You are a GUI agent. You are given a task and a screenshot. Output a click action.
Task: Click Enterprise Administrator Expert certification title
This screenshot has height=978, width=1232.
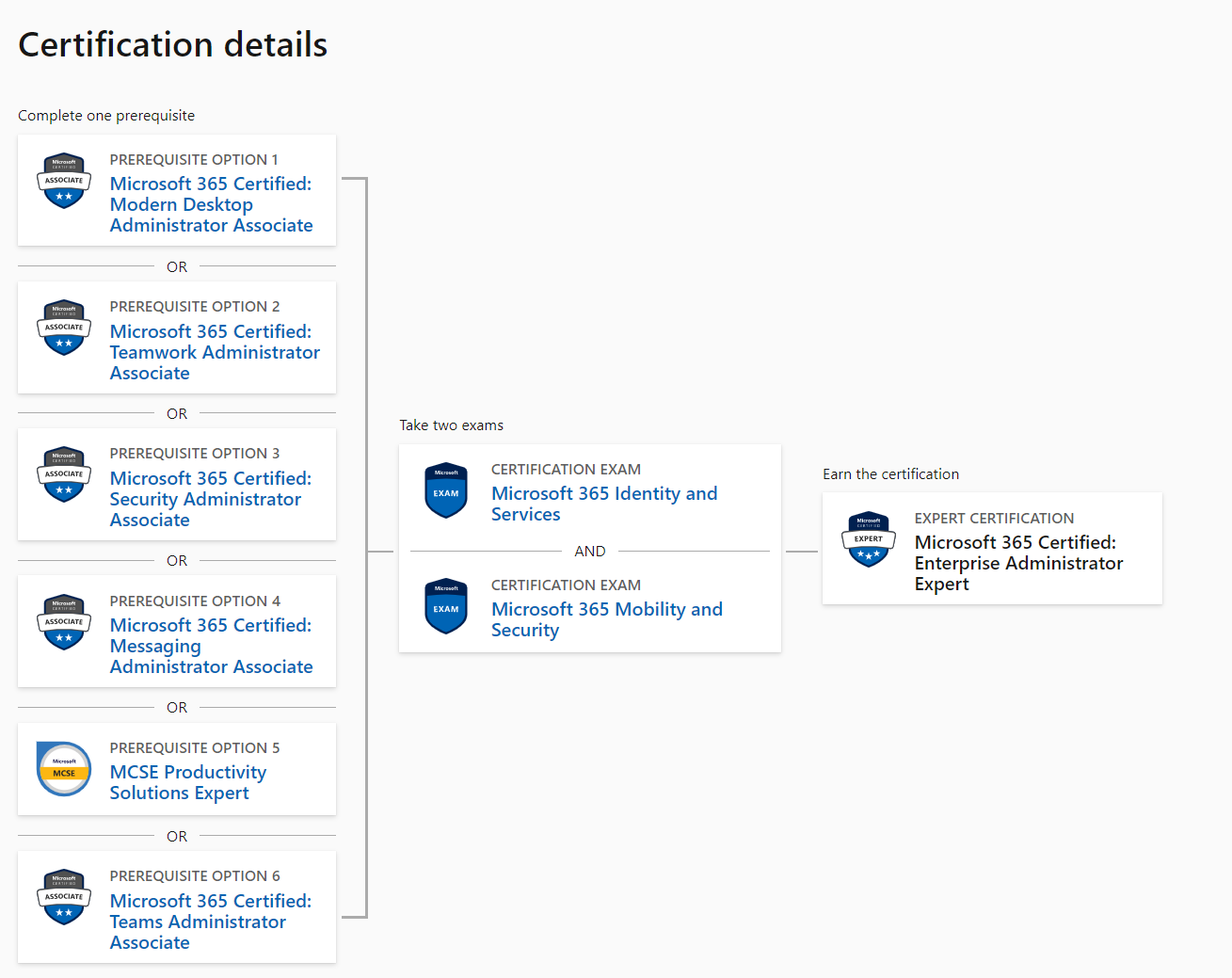click(x=1019, y=563)
